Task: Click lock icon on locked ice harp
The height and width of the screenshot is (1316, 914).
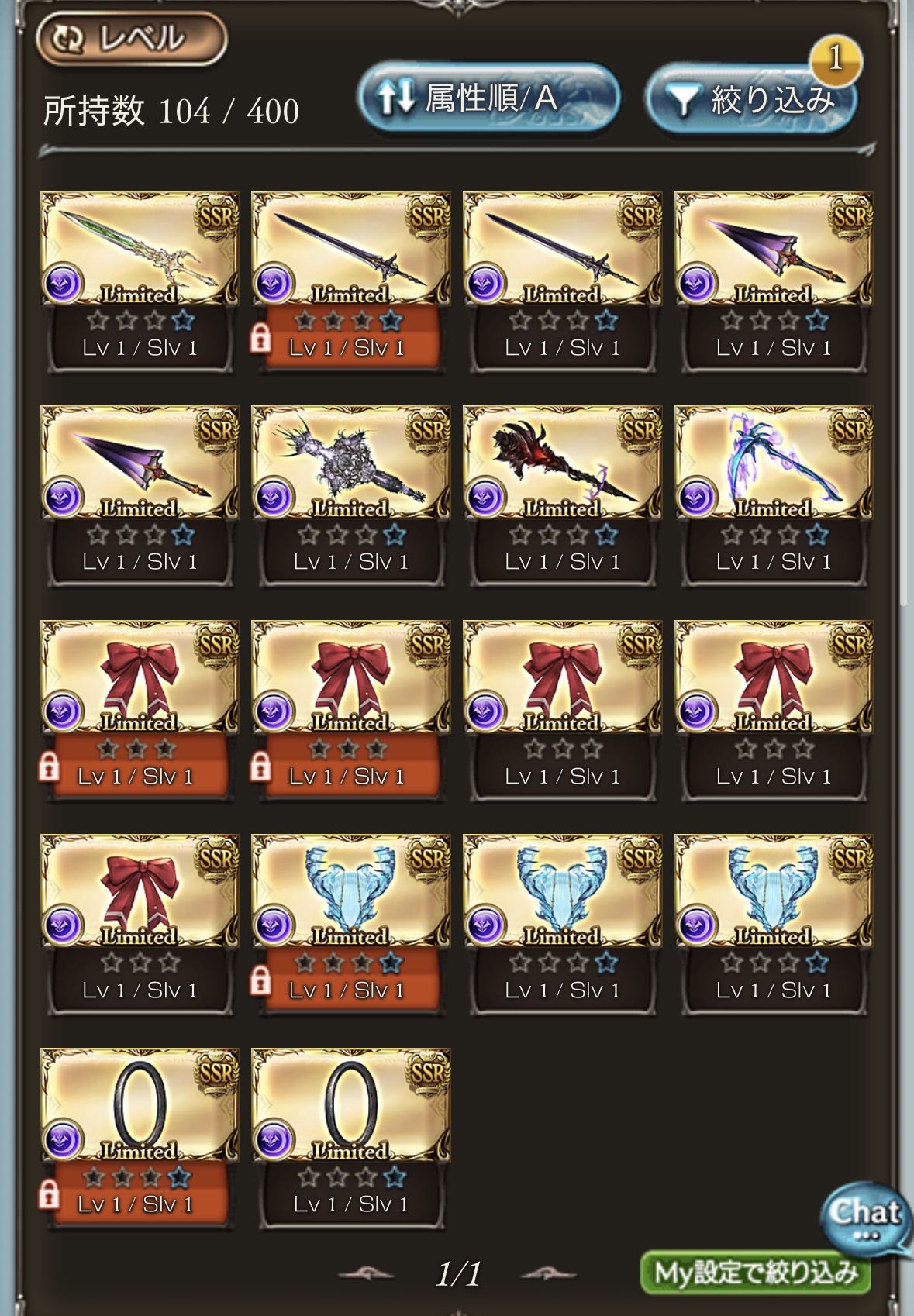Action: [260, 980]
